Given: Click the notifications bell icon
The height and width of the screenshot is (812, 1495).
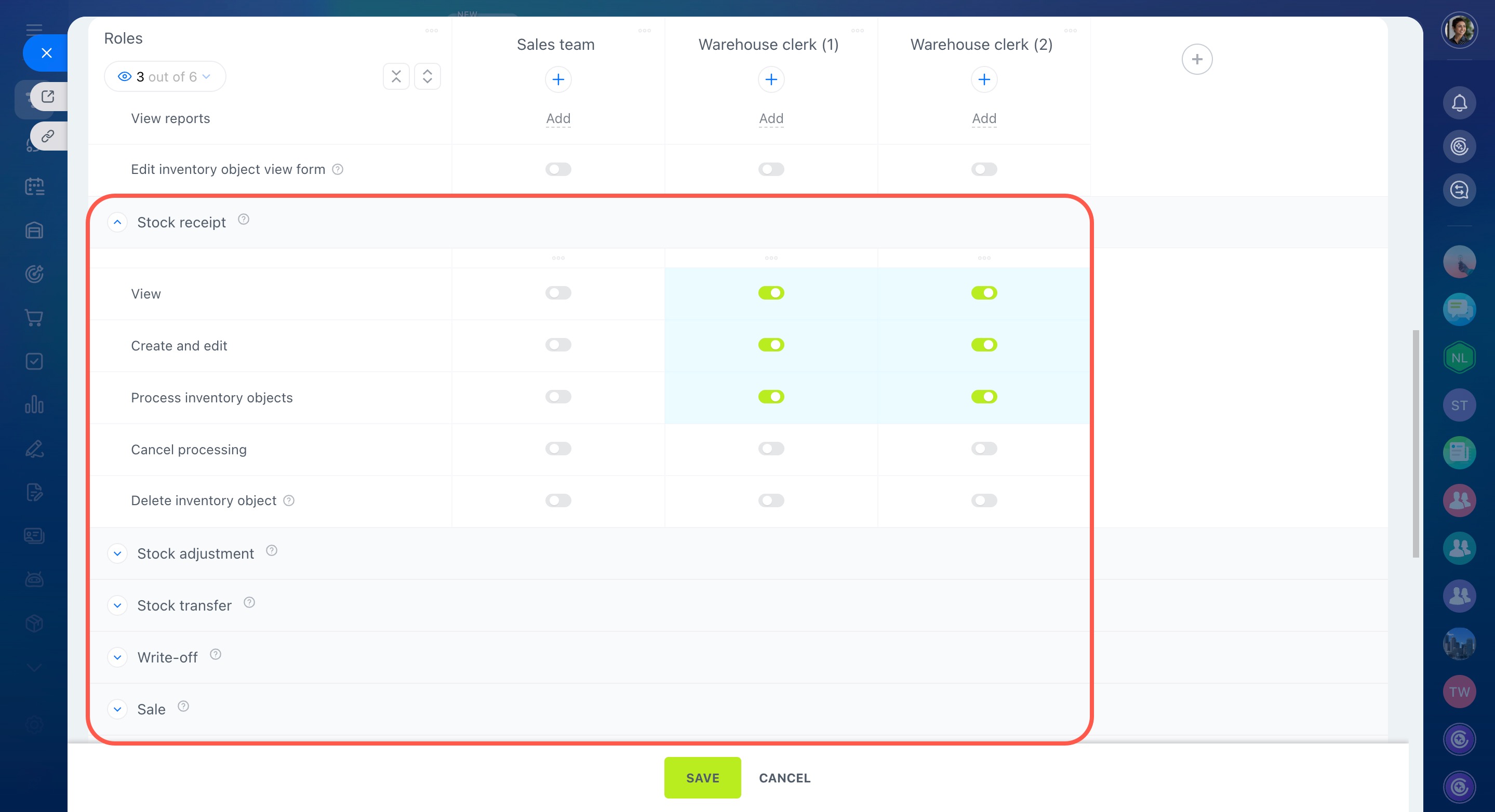Looking at the screenshot, I should point(1459,103).
